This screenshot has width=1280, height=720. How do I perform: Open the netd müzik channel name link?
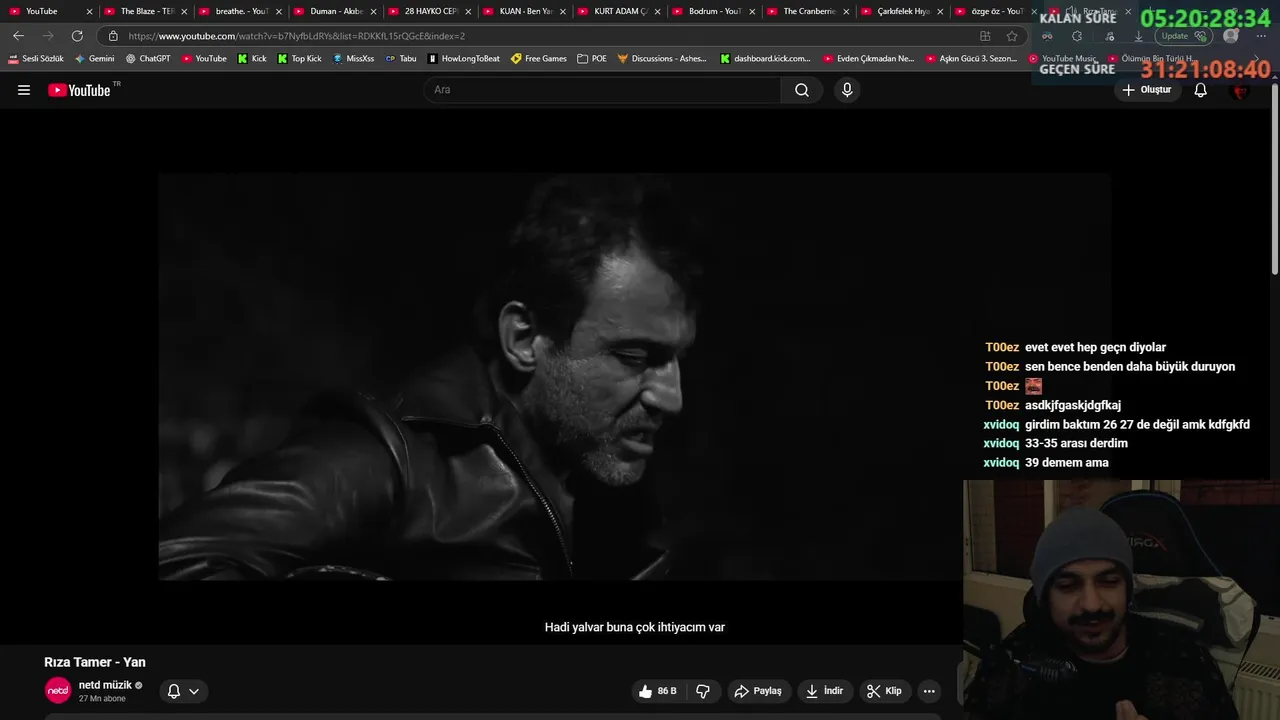tap(105, 685)
